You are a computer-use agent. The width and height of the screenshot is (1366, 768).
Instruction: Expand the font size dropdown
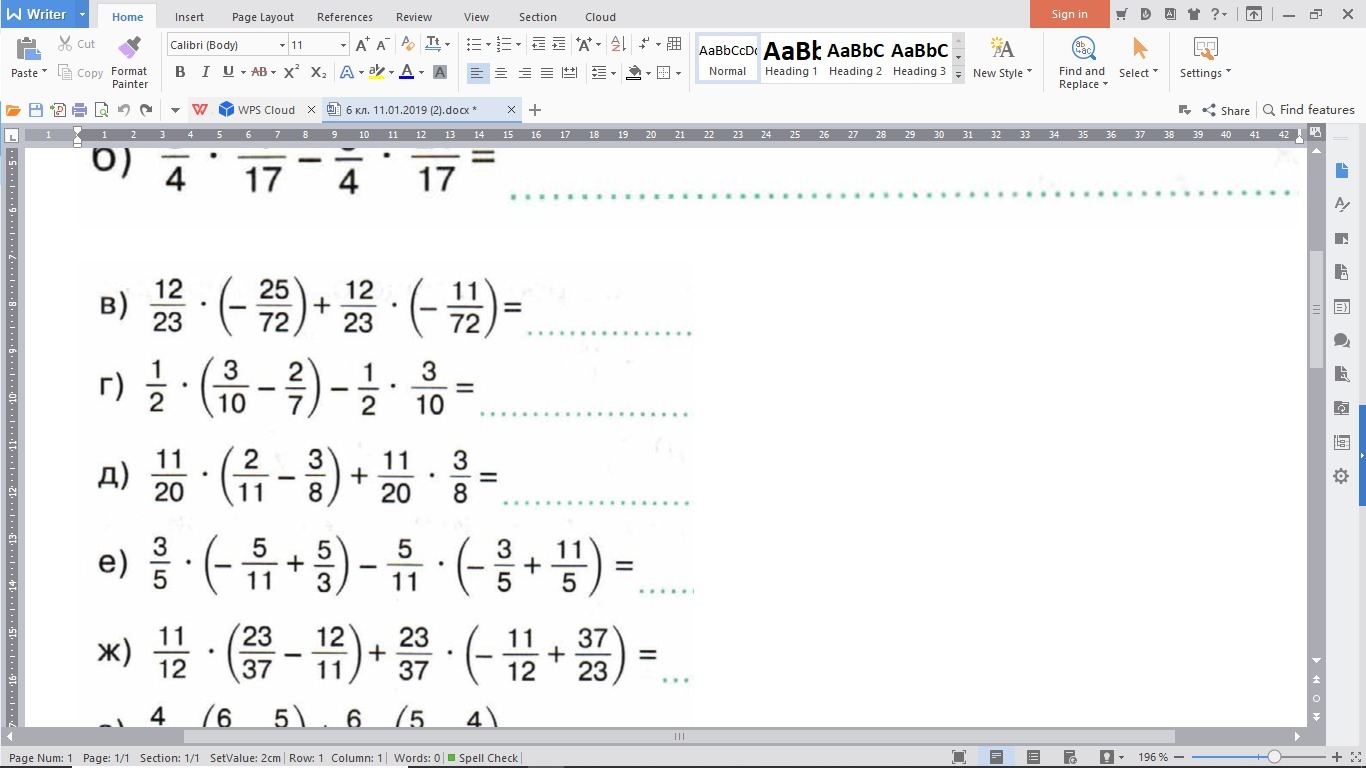[343, 45]
